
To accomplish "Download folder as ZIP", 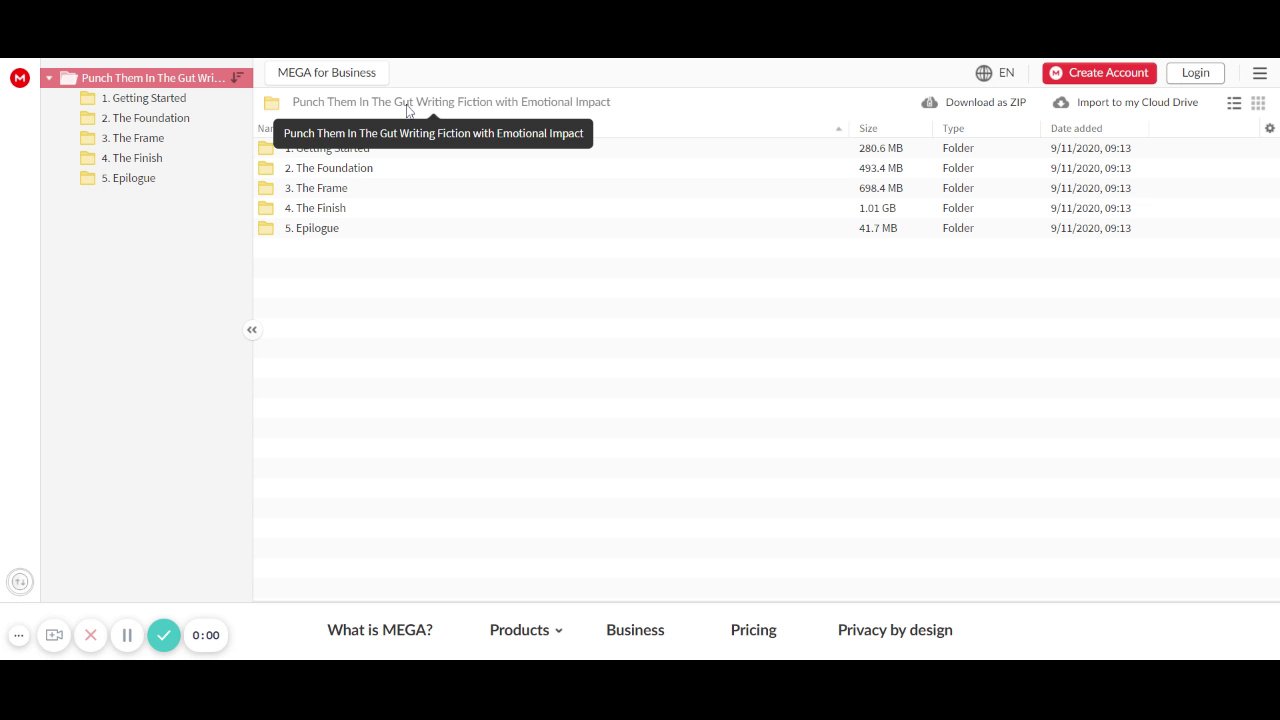I will tap(974, 102).
